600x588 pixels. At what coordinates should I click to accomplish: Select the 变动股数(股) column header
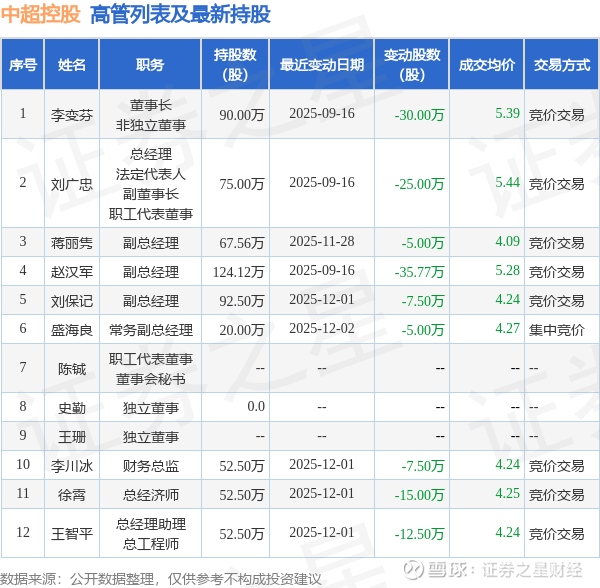412,64
